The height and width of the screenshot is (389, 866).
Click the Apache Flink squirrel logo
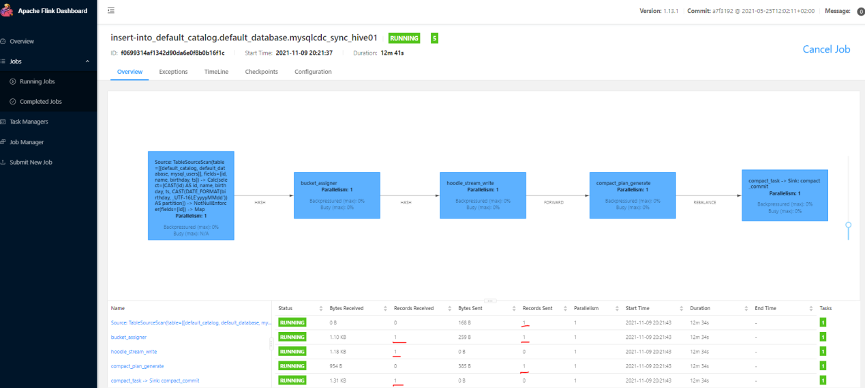pyautogui.click(x=7, y=10)
